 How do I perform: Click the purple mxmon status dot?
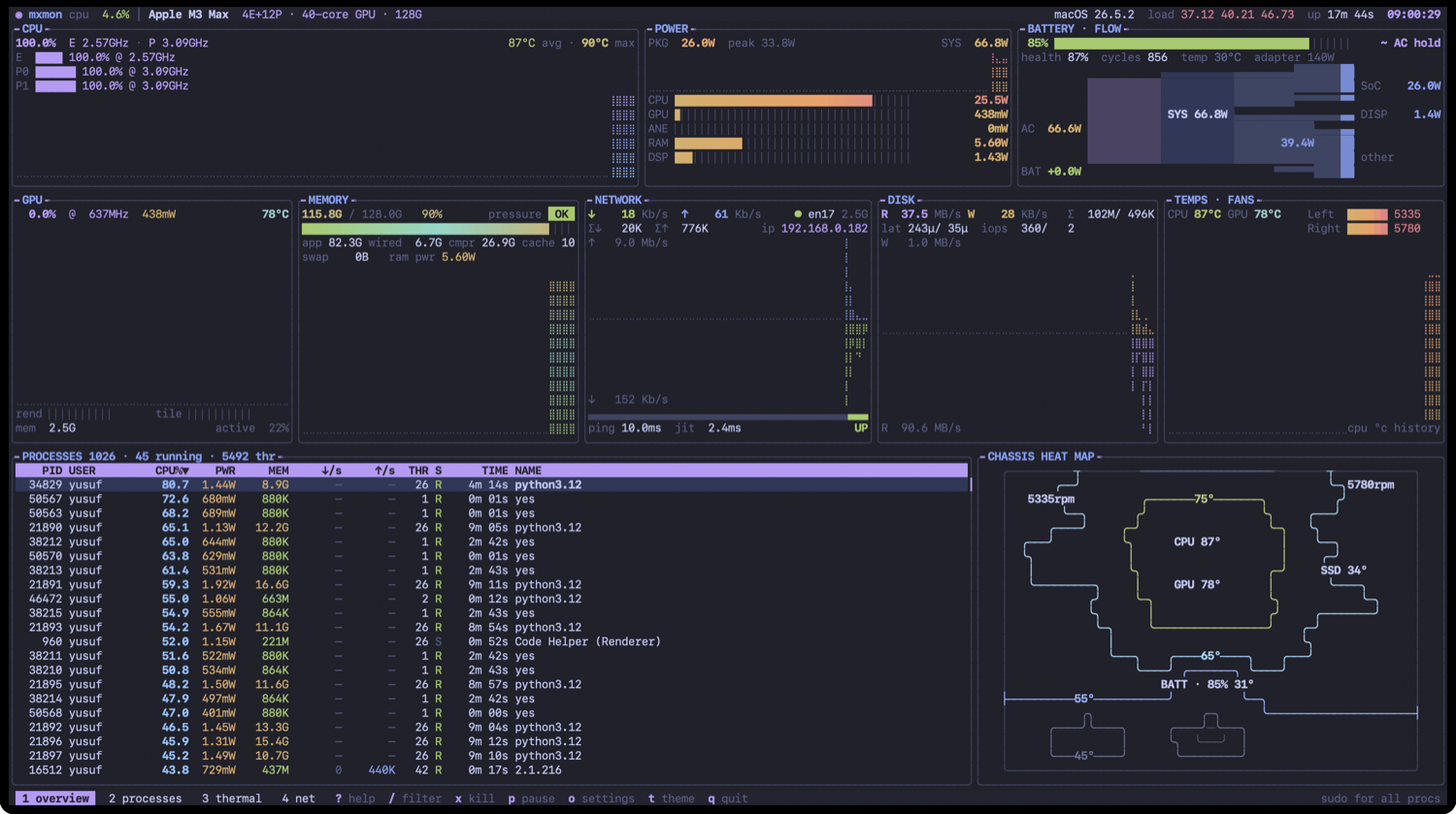point(18,15)
